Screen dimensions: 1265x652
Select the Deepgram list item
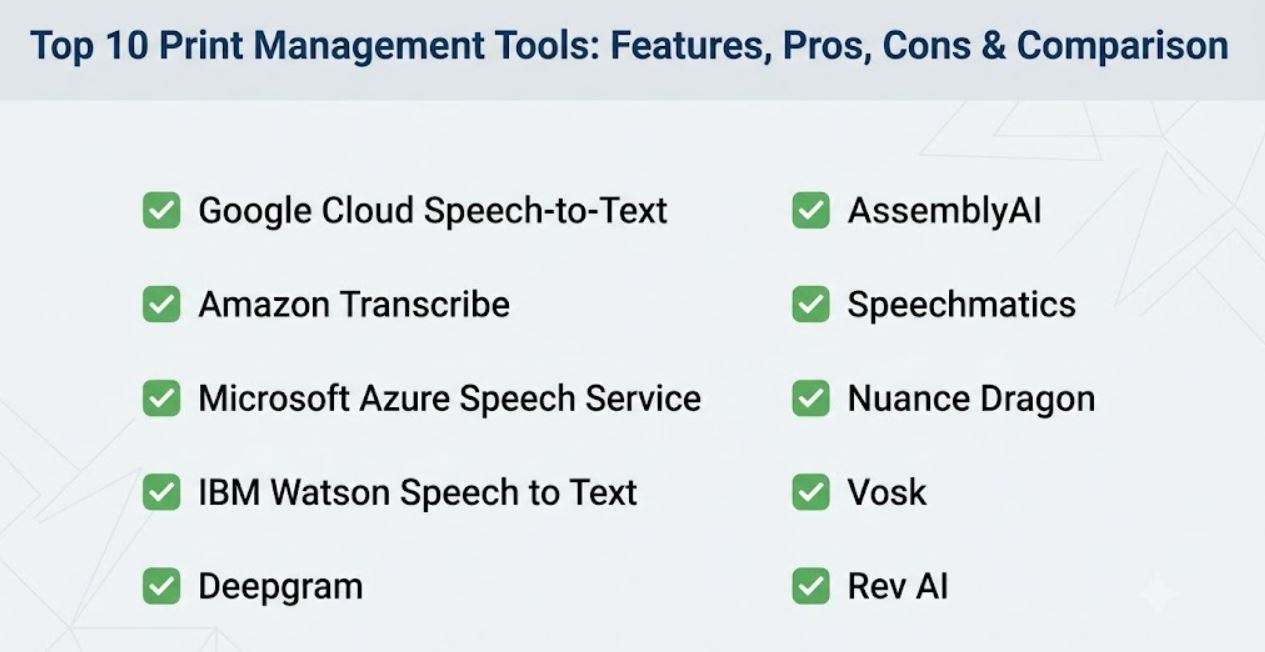pos(280,587)
